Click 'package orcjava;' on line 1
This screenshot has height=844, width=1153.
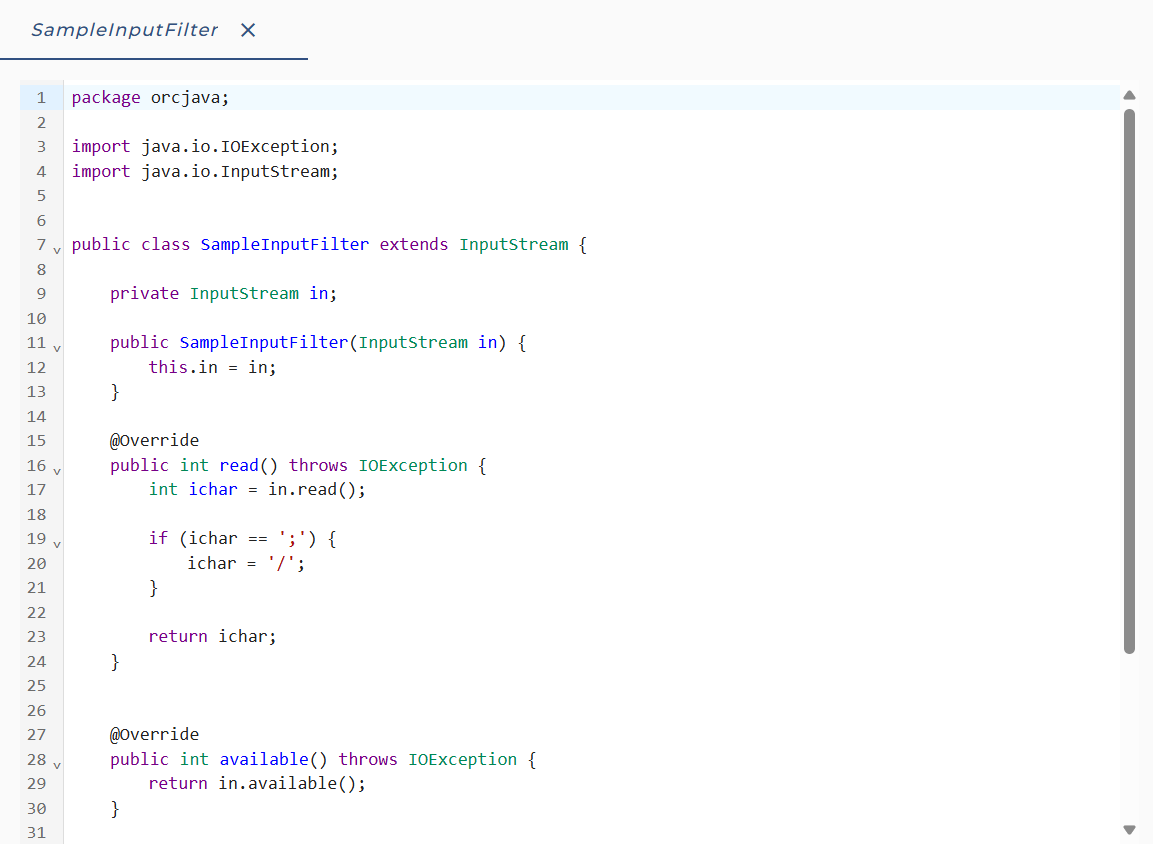tap(150, 98)
